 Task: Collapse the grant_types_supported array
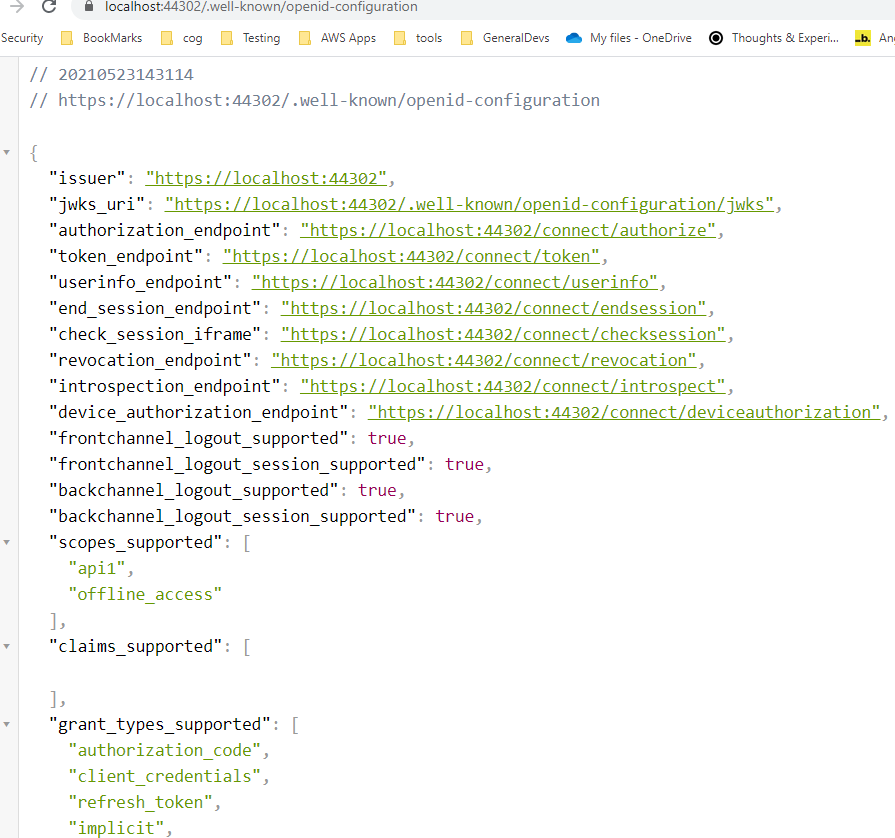pos(8,724)
